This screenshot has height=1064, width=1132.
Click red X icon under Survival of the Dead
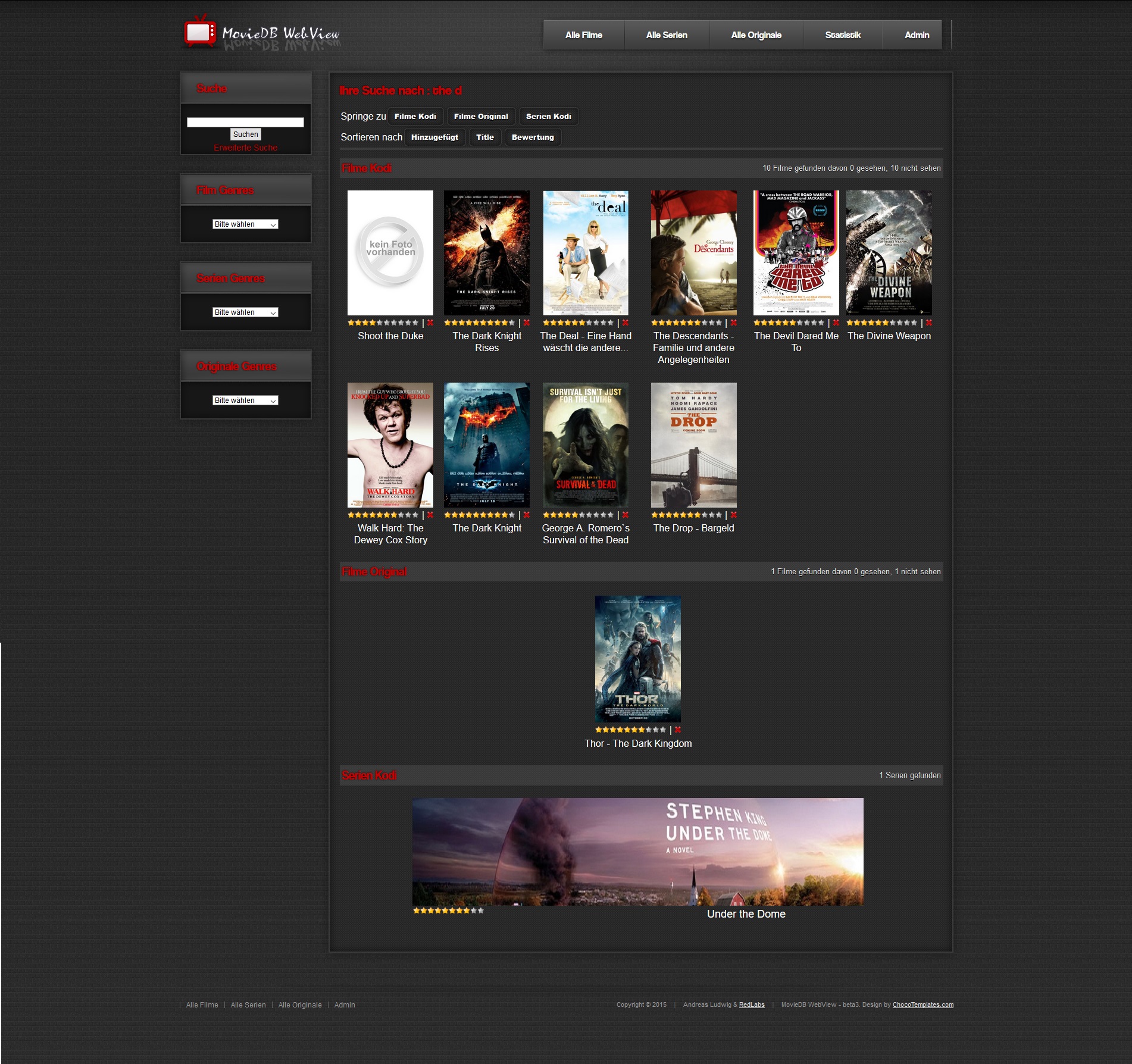point(626,515)
